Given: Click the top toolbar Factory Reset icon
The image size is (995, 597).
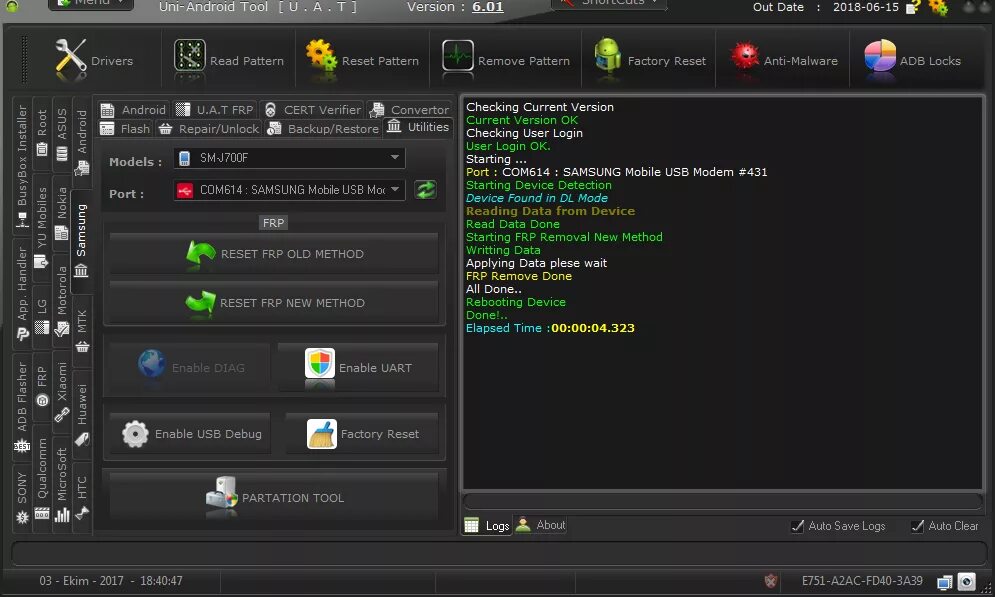Looking at the screenshot, I should pos(649,60).
